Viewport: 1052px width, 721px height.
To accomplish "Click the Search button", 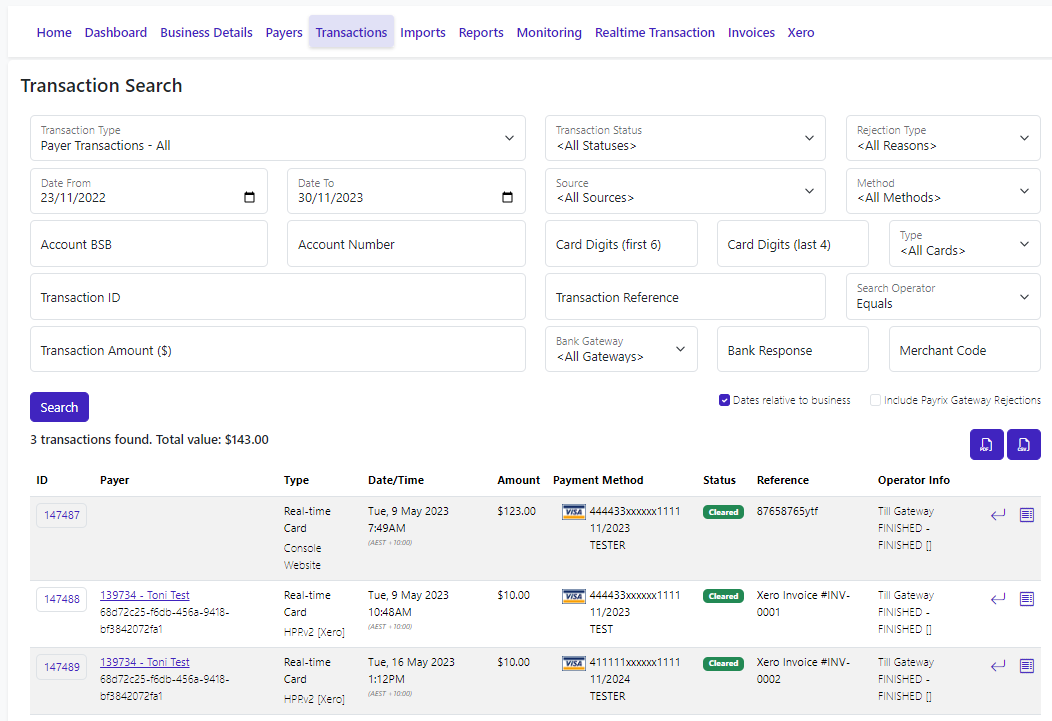I will pyautogui.click(x=59, y=407).
